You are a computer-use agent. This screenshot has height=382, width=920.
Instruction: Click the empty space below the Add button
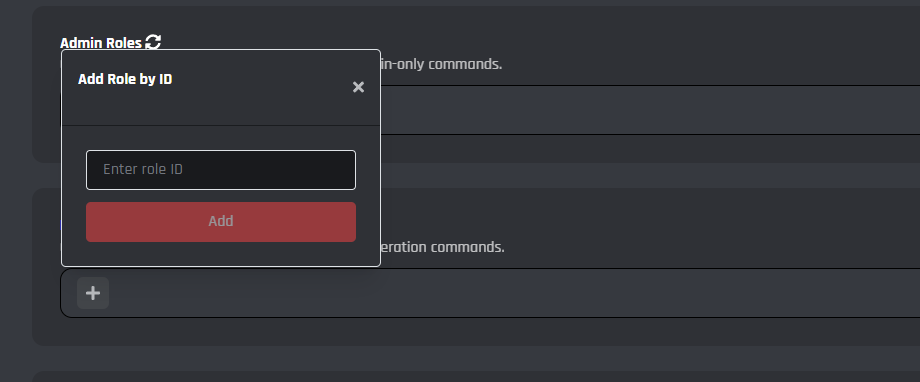point(221,253)
